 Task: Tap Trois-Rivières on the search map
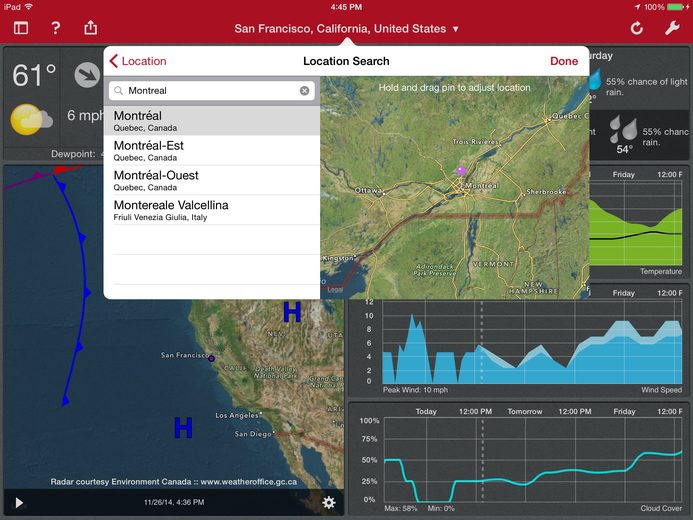coord(476,142)
